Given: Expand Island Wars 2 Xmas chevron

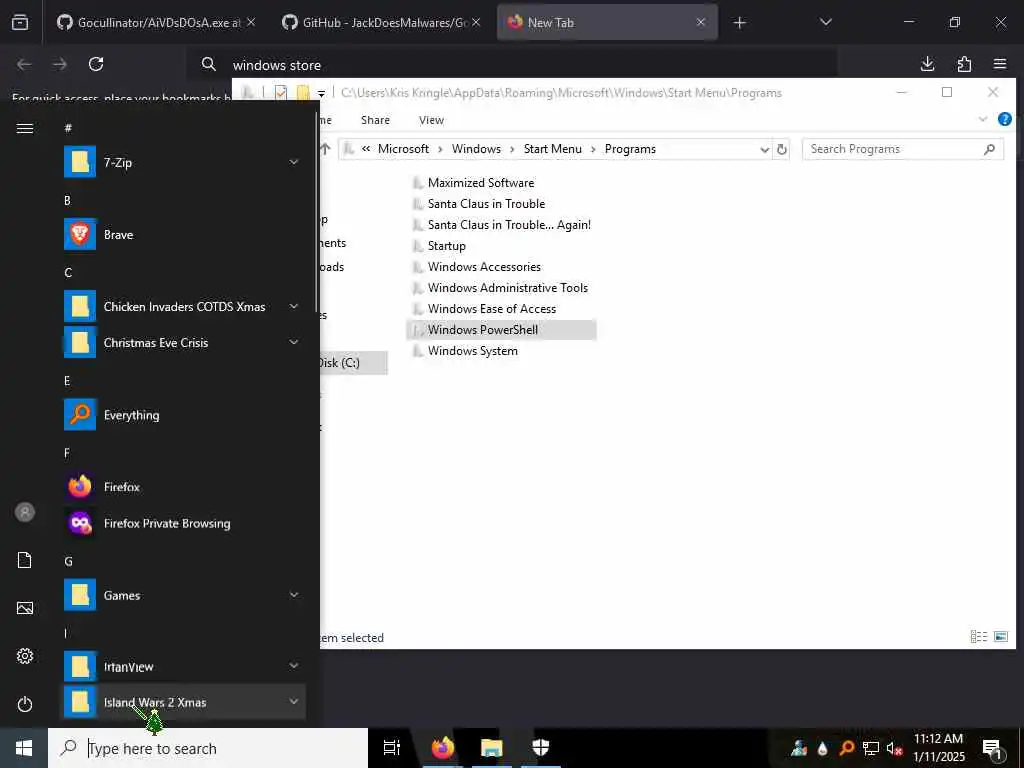Looking at the screenshot, I should coord(294,702).
